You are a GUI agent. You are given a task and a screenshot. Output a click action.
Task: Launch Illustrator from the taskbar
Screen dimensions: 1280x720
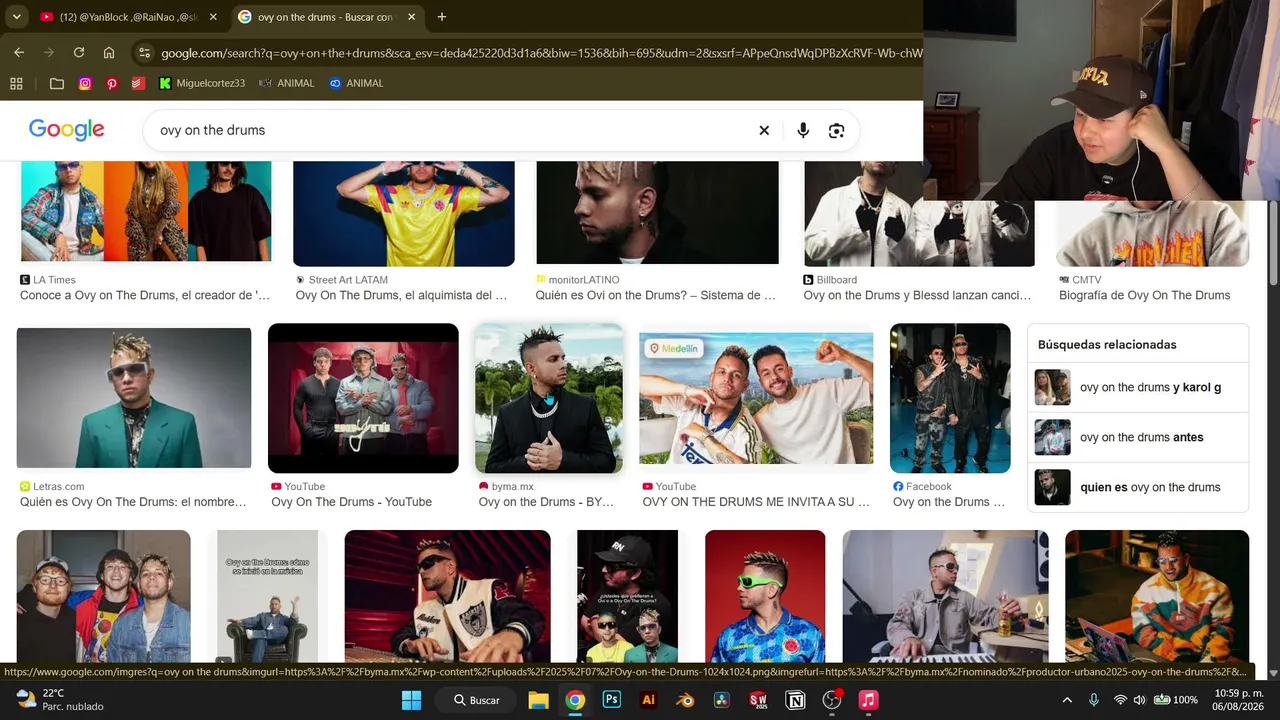648,700
